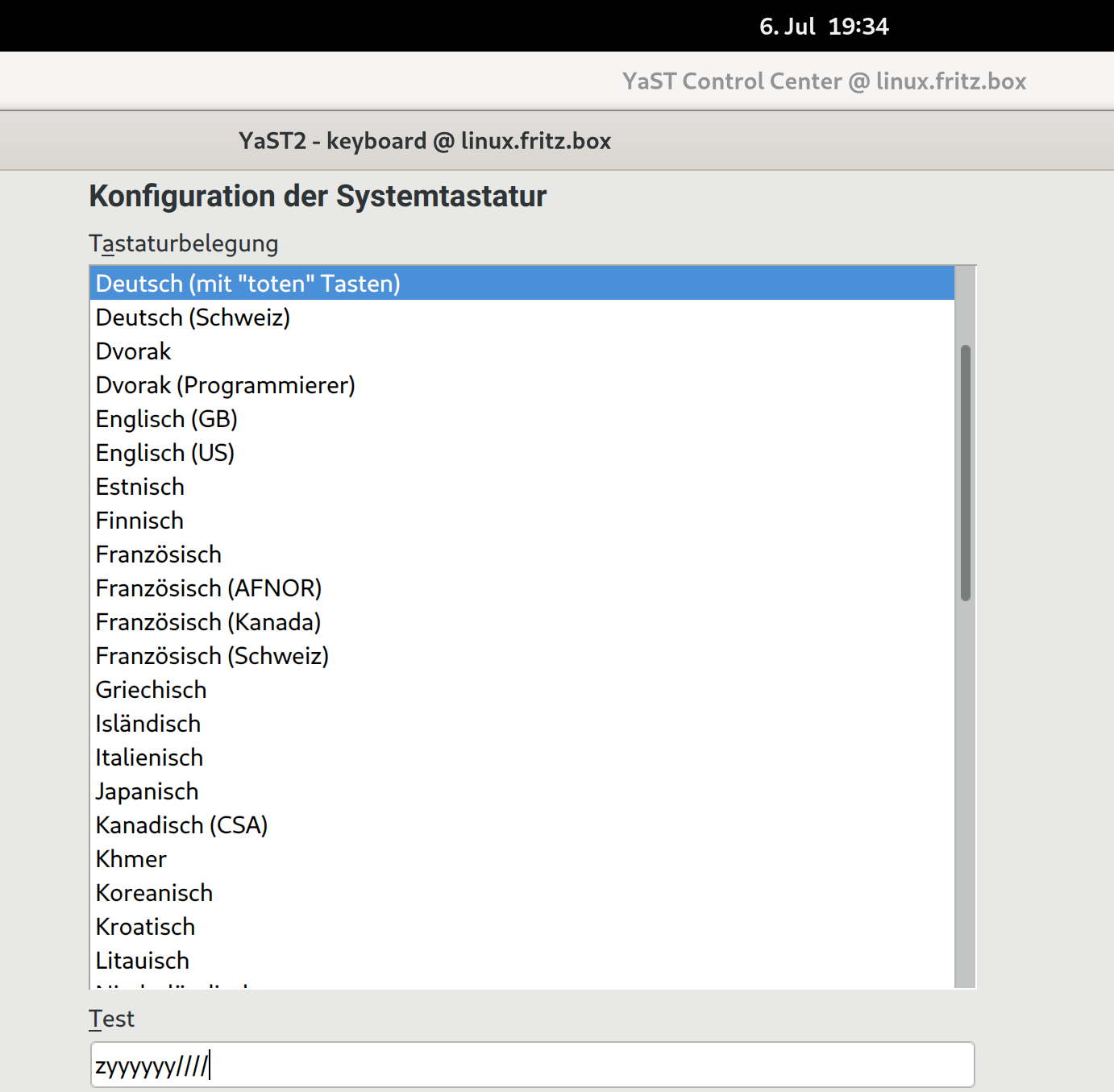Focus the Test input field
1114x1092 pixels.
coord(532,1065)
